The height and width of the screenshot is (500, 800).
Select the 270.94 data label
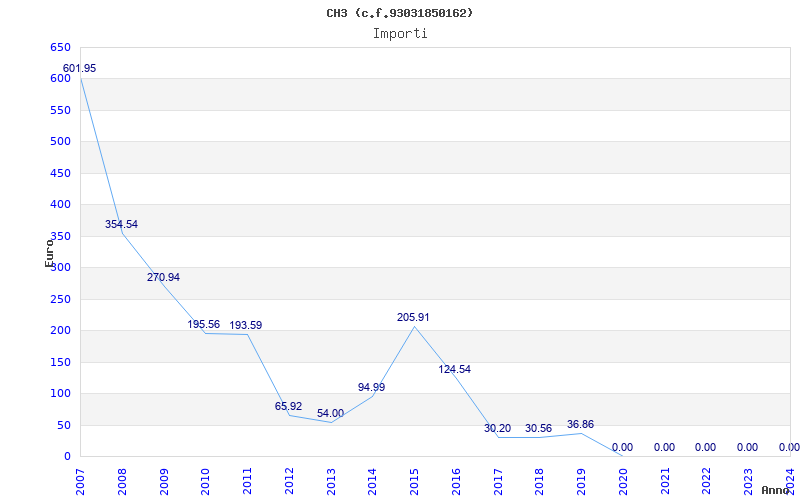(163, 278)
